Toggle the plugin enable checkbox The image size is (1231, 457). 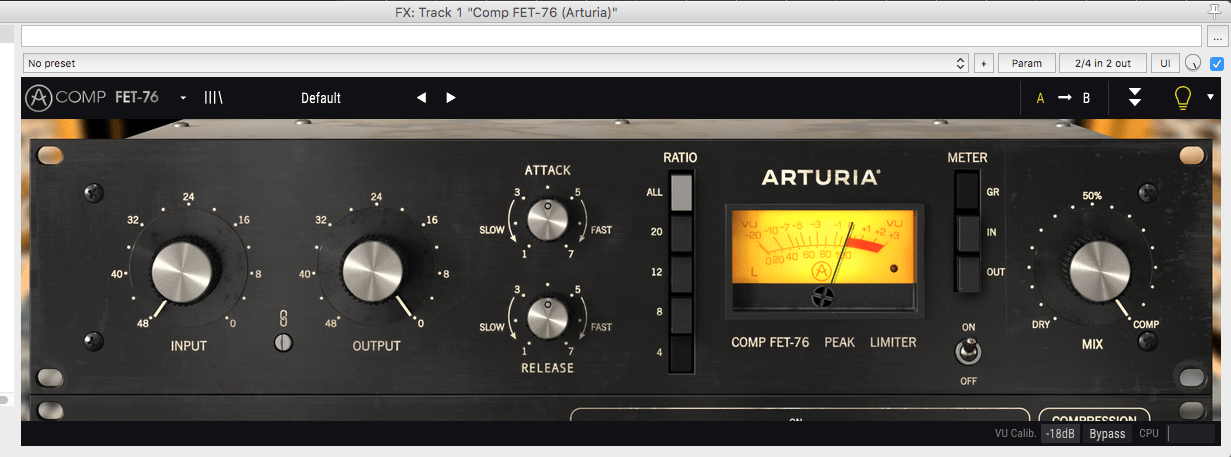(1216, 63)
